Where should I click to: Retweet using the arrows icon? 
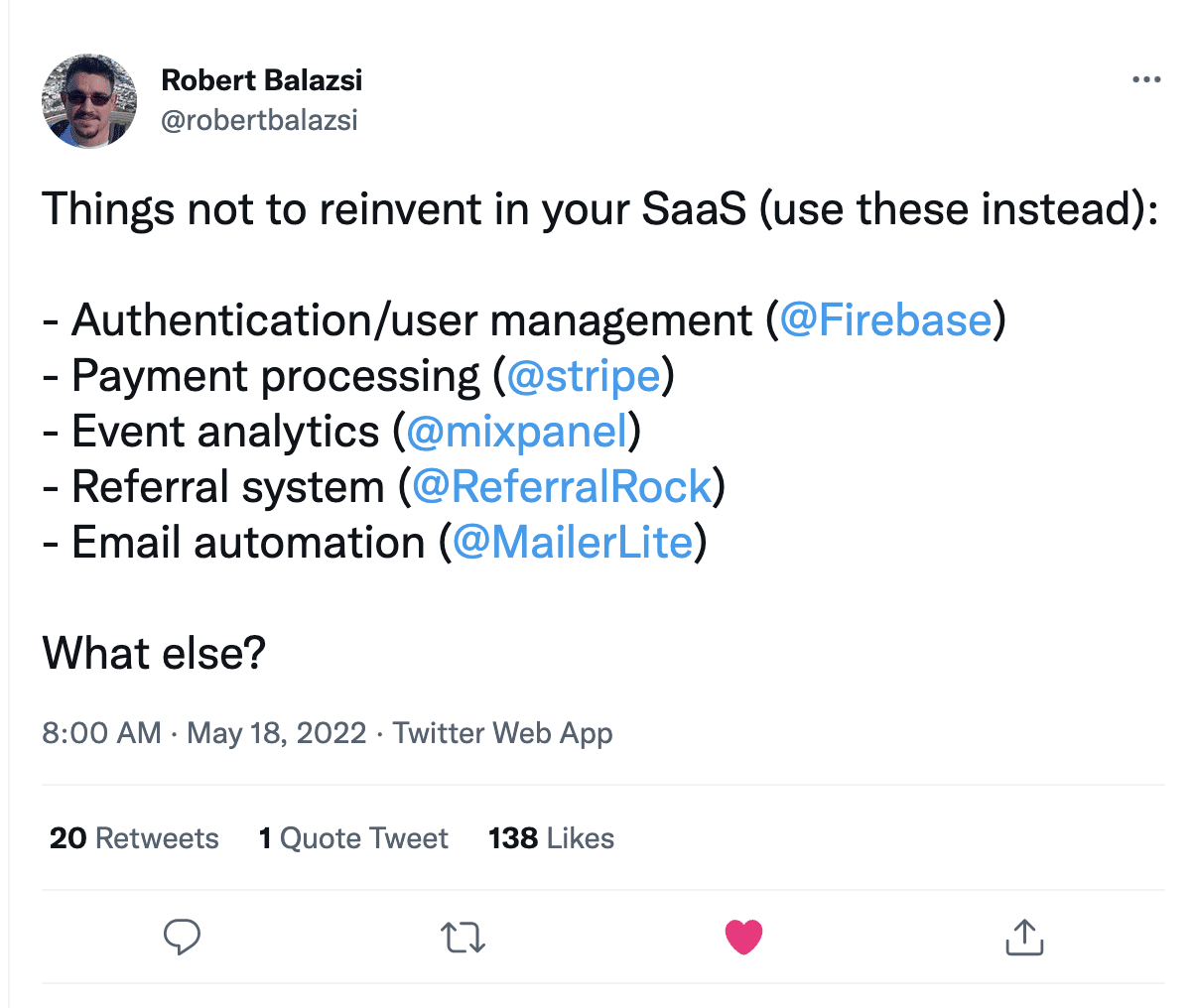(x=463, y=937)
